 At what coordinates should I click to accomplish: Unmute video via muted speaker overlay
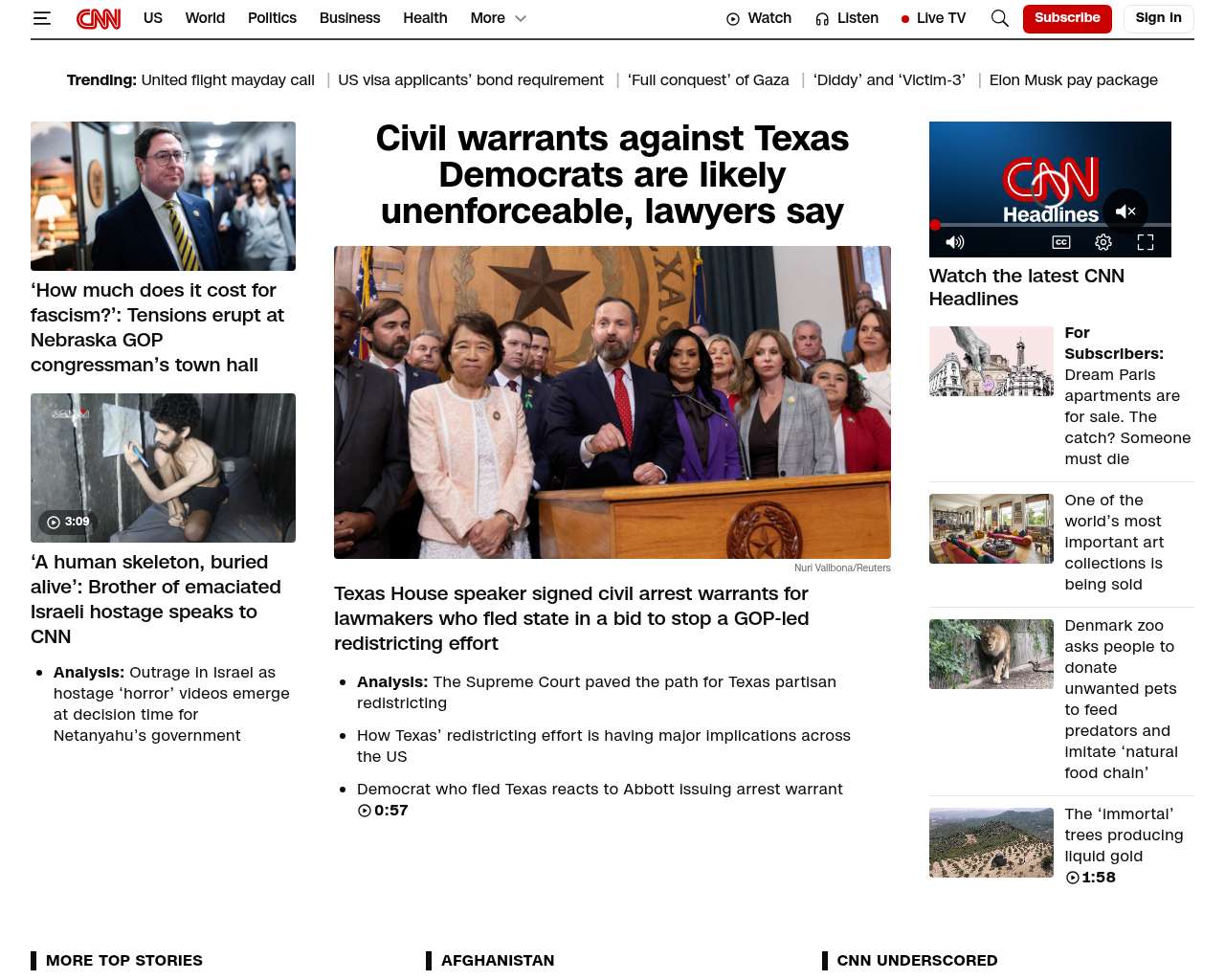coord(1125,212)
